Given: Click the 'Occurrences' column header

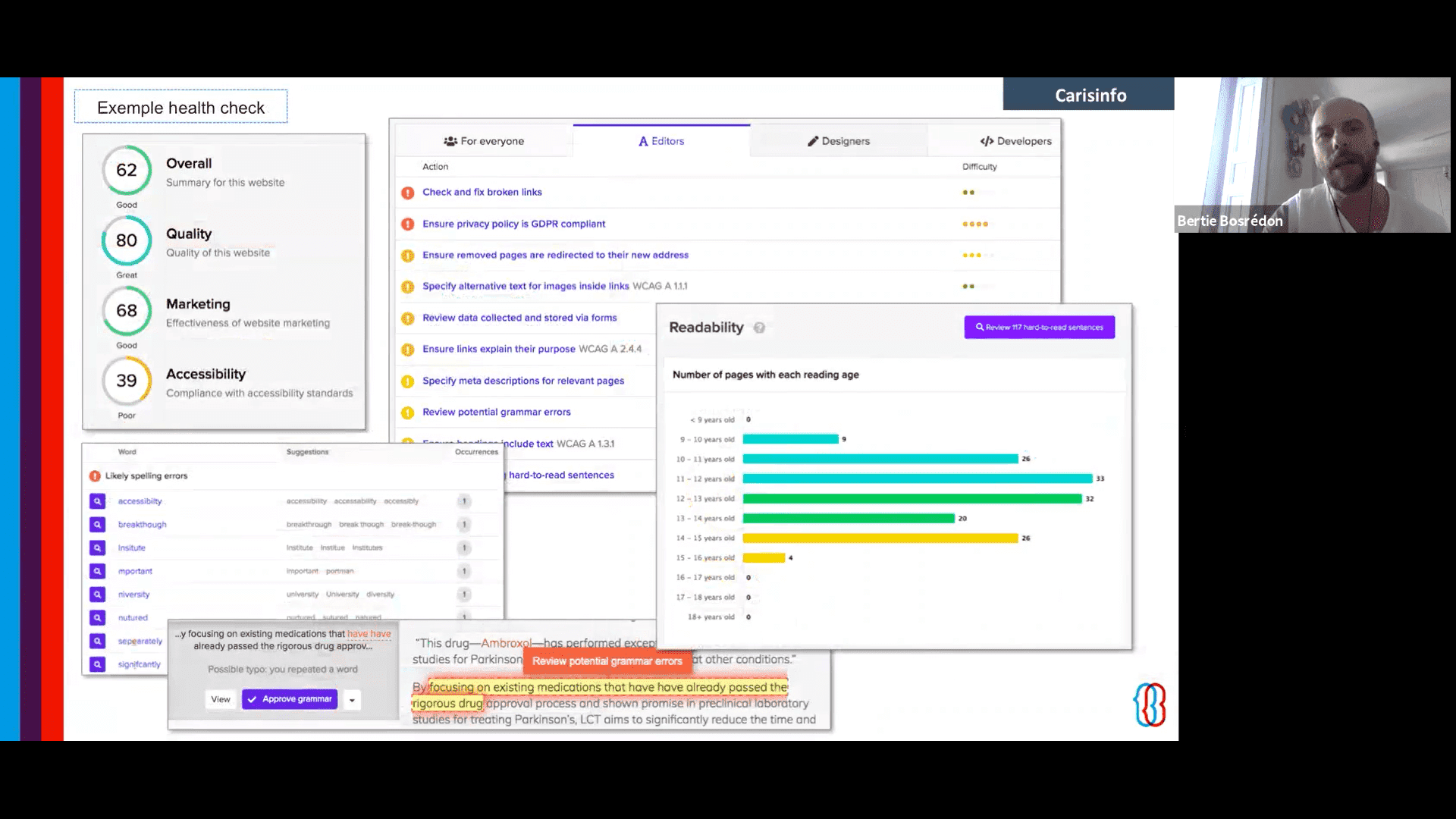Looking at the screenshot, I should [x=476, y=452].
